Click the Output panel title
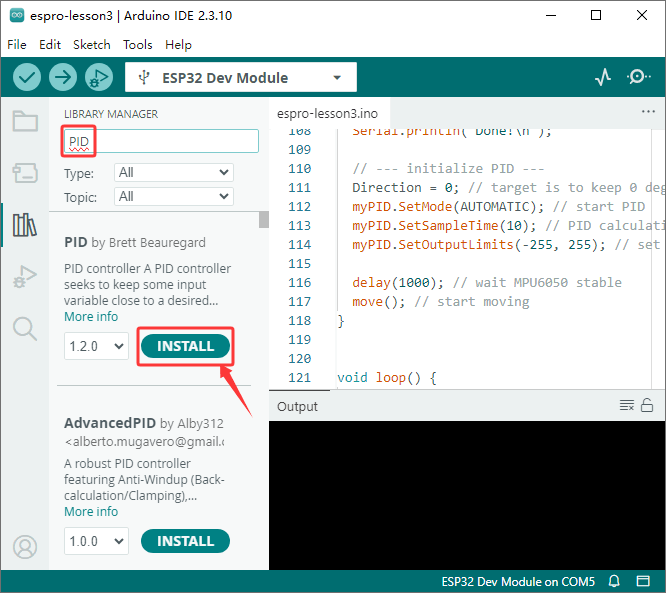666x593 pixels. click(x=297, y=407)
